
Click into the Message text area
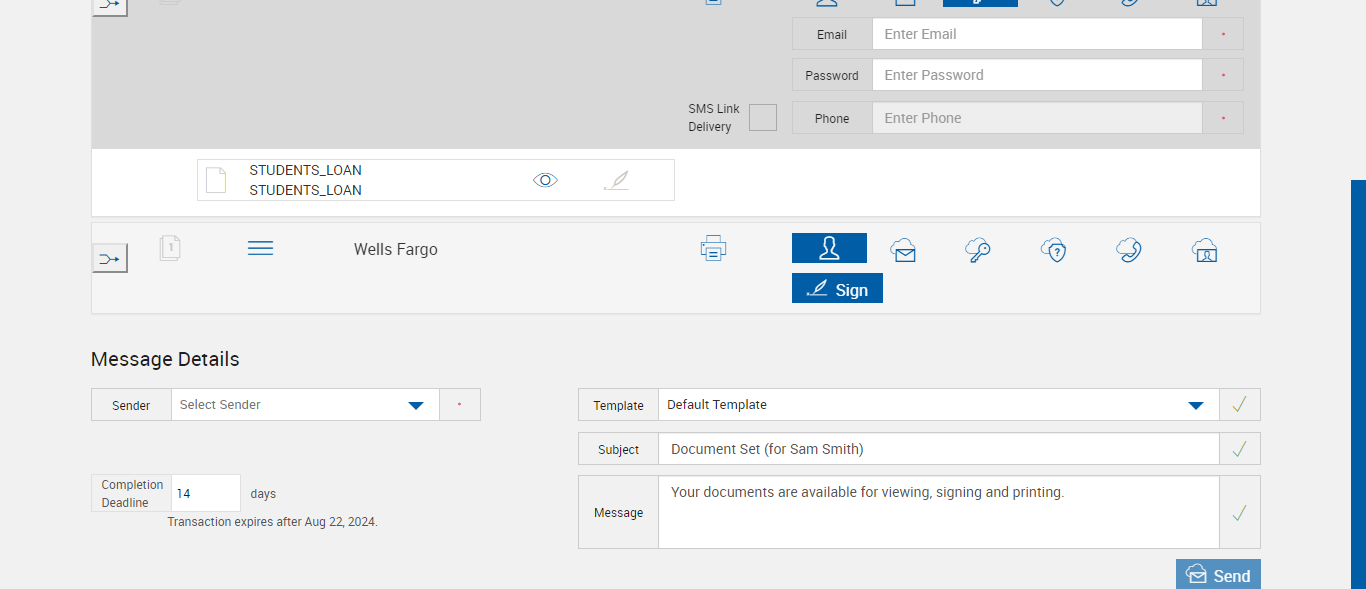click(938, 512)
